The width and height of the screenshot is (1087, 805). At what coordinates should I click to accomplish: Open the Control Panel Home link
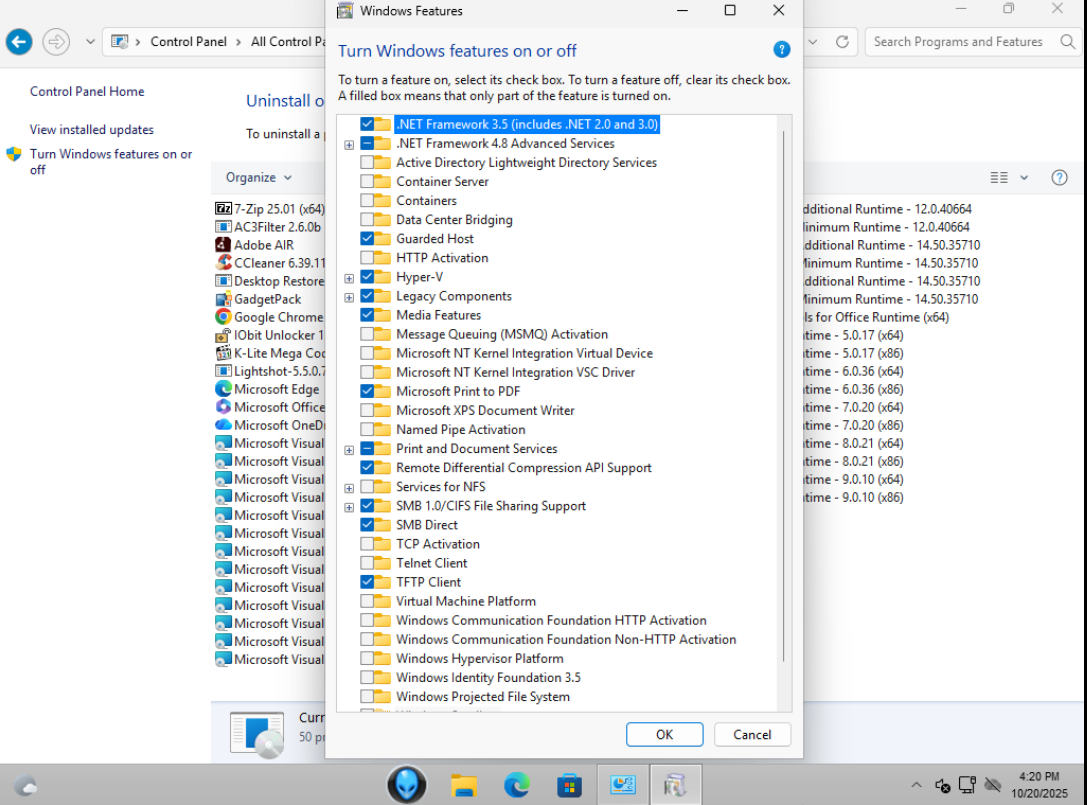click(x=87, y=92)
